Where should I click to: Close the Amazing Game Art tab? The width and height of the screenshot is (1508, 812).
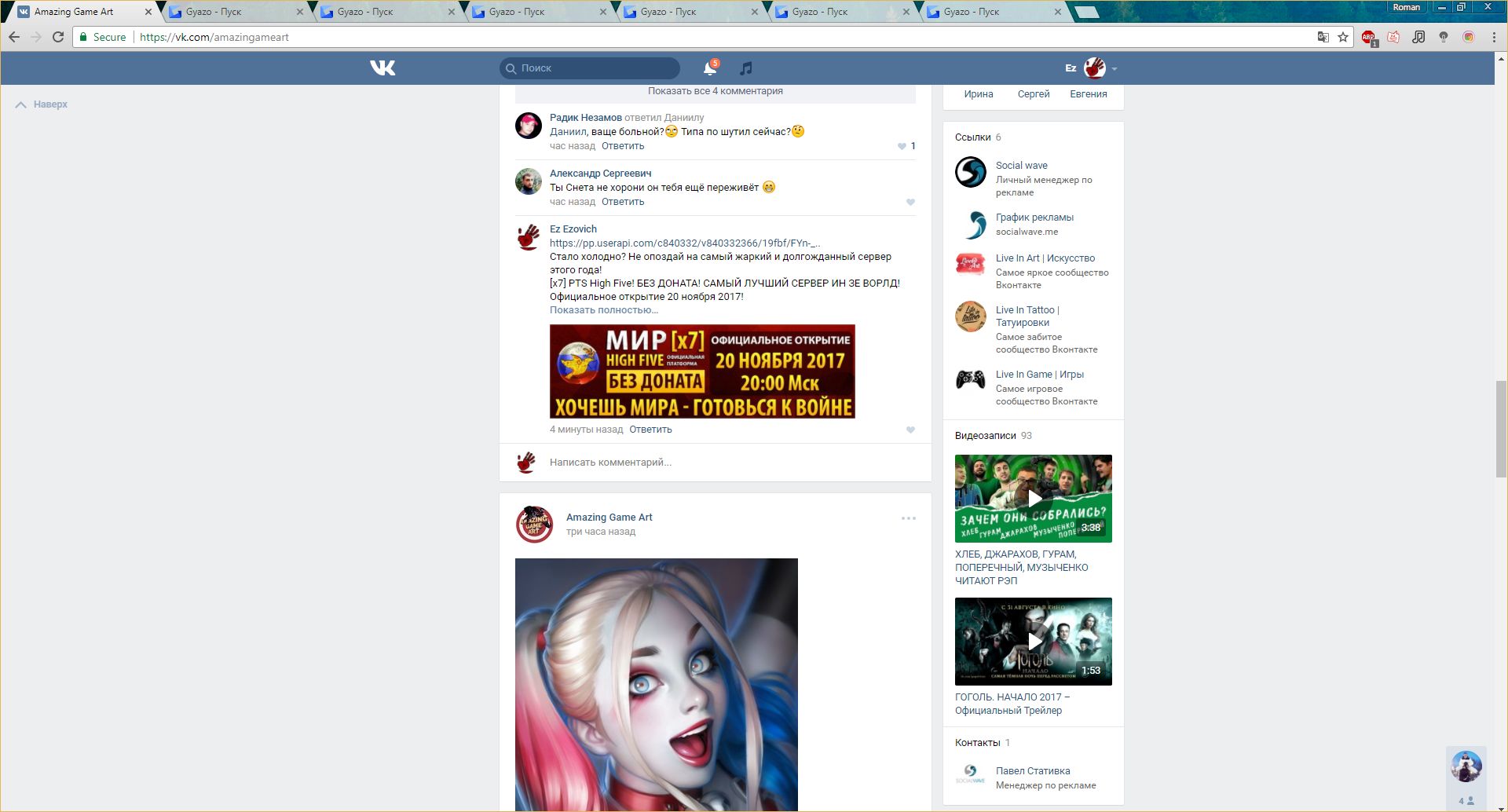(x=148, y=12)
